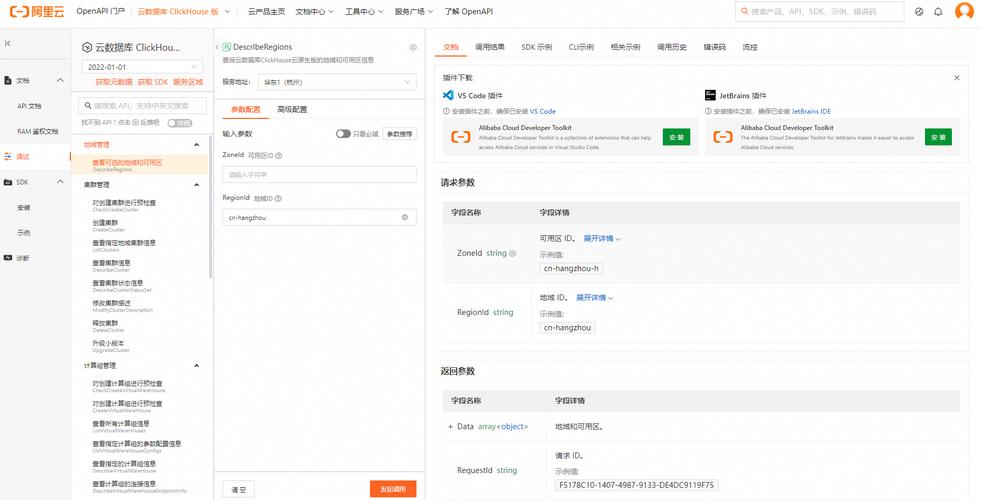The height and width of the screenshot is (500, 981).
Task: Click the Alibaba Cloud logo
Action: click(x=37, y=11)
